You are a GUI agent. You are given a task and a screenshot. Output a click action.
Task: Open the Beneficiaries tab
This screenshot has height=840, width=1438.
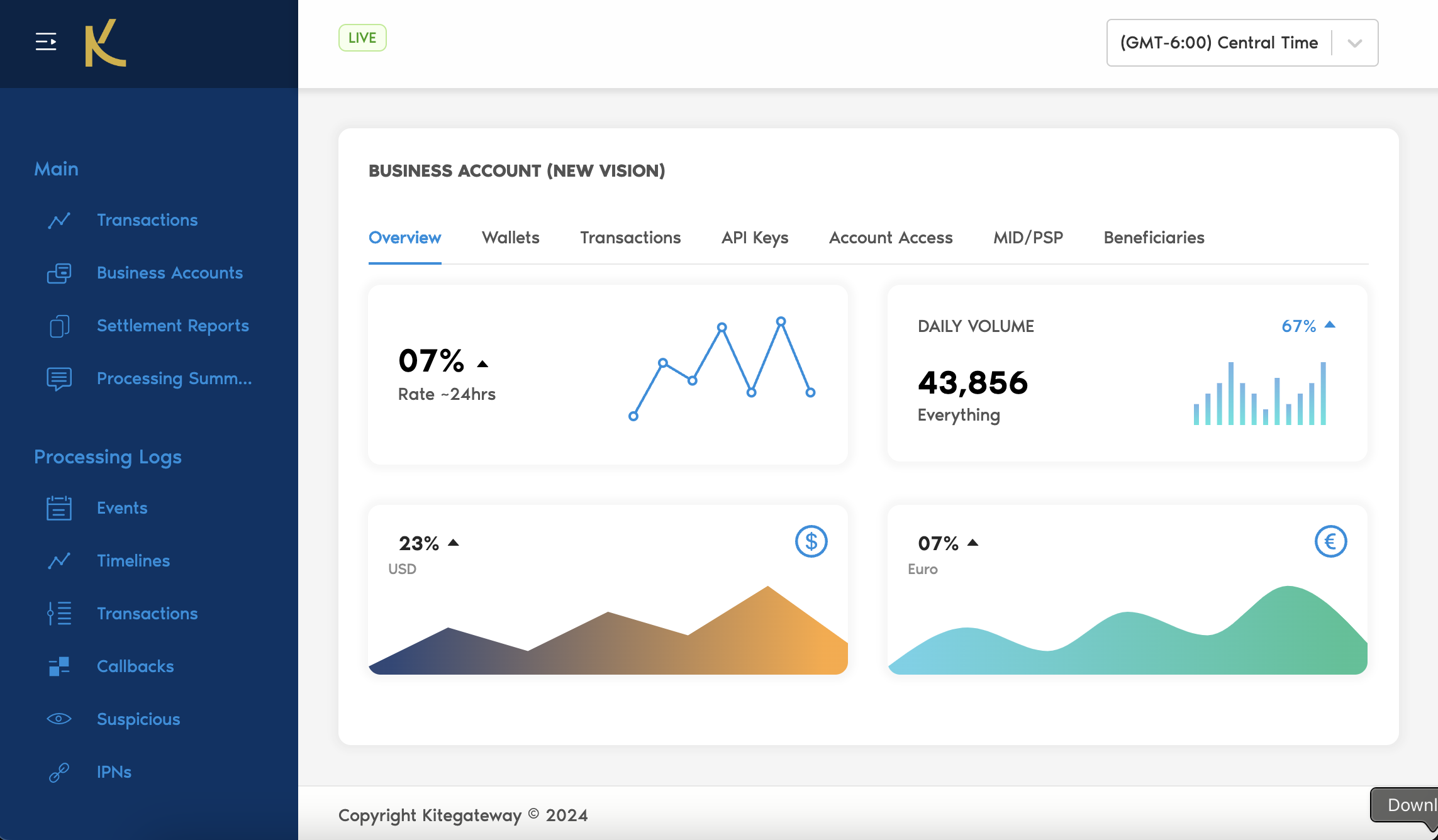[1154, 238]
